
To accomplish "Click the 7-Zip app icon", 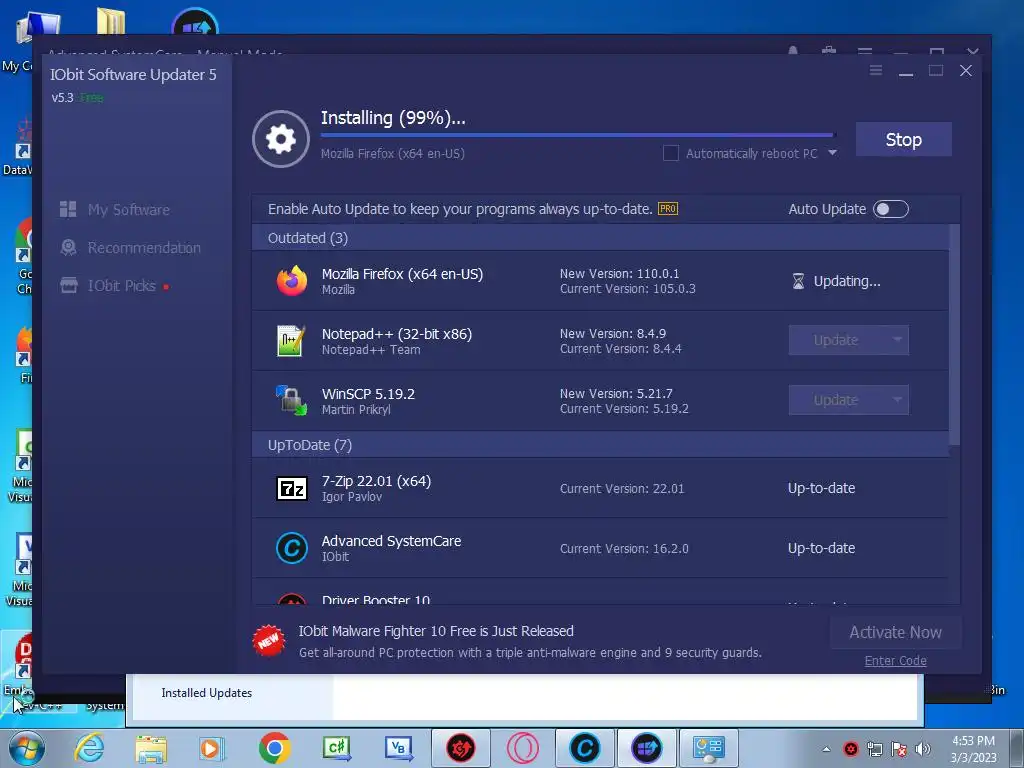I will [291, 488].
